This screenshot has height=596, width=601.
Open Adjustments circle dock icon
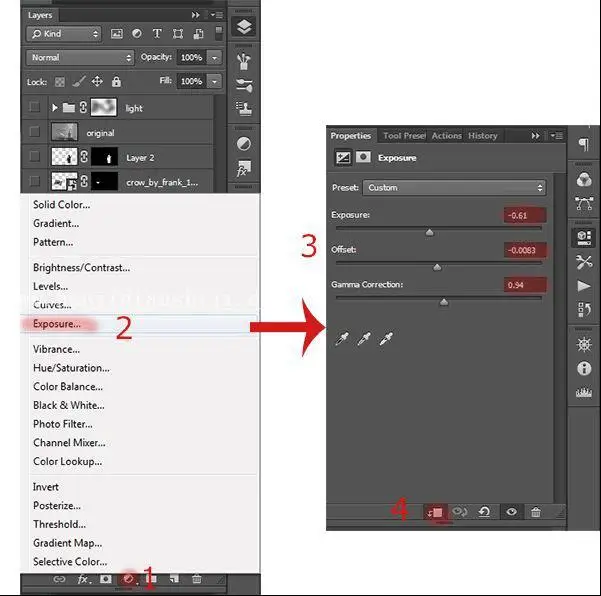(244, 144)
